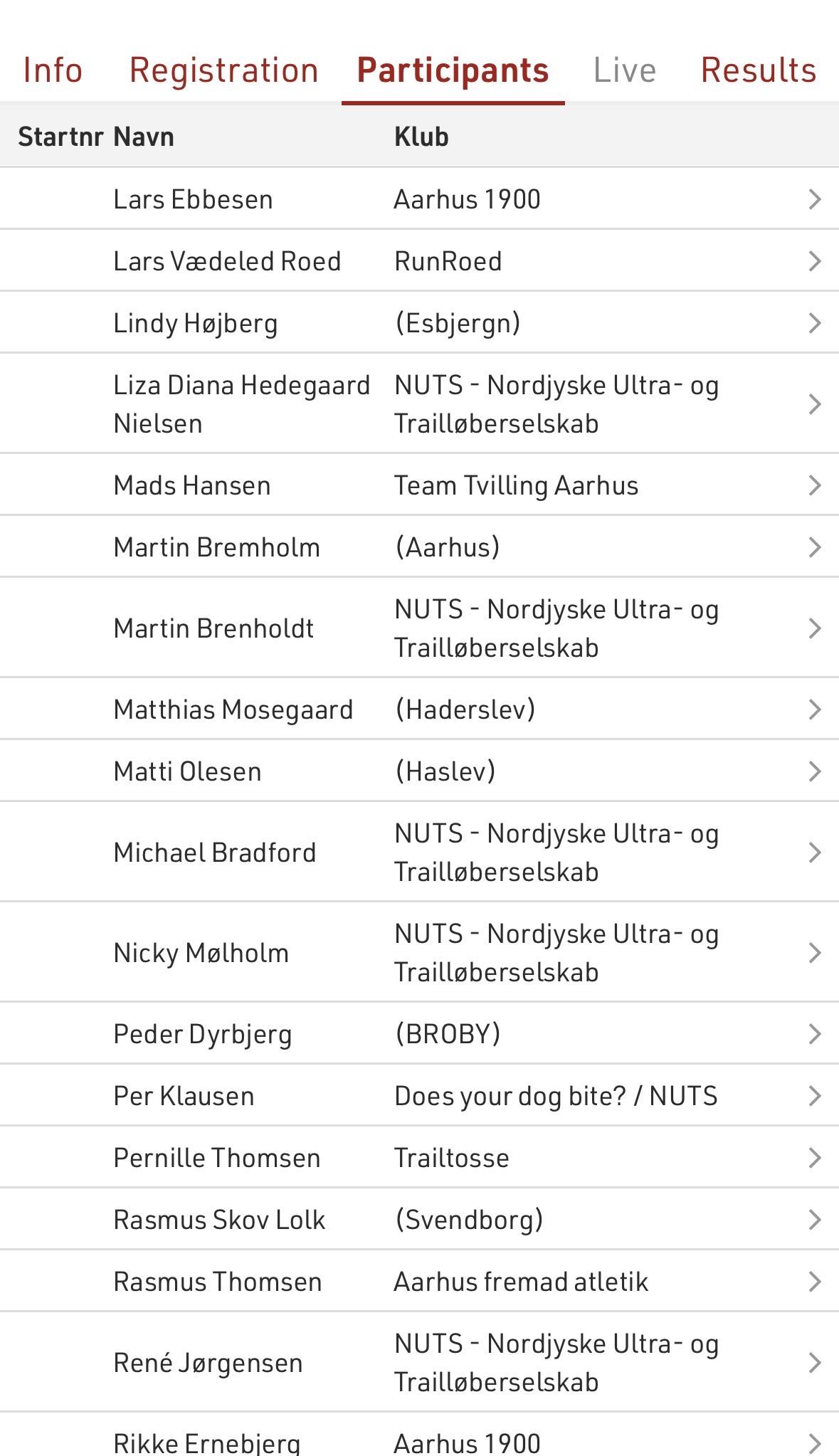Click the Startnr column header
The width and height of the screenshot is (839, 1456).
[61, 137]
